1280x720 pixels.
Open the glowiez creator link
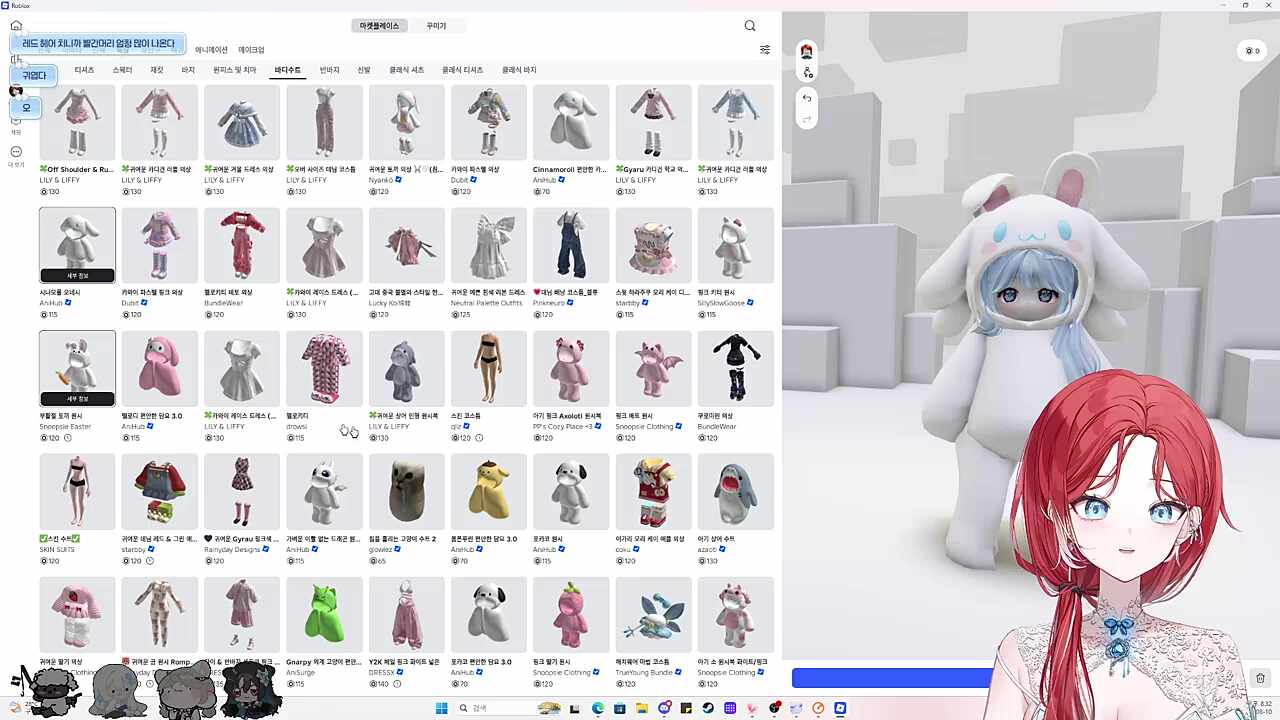(381, 549)
